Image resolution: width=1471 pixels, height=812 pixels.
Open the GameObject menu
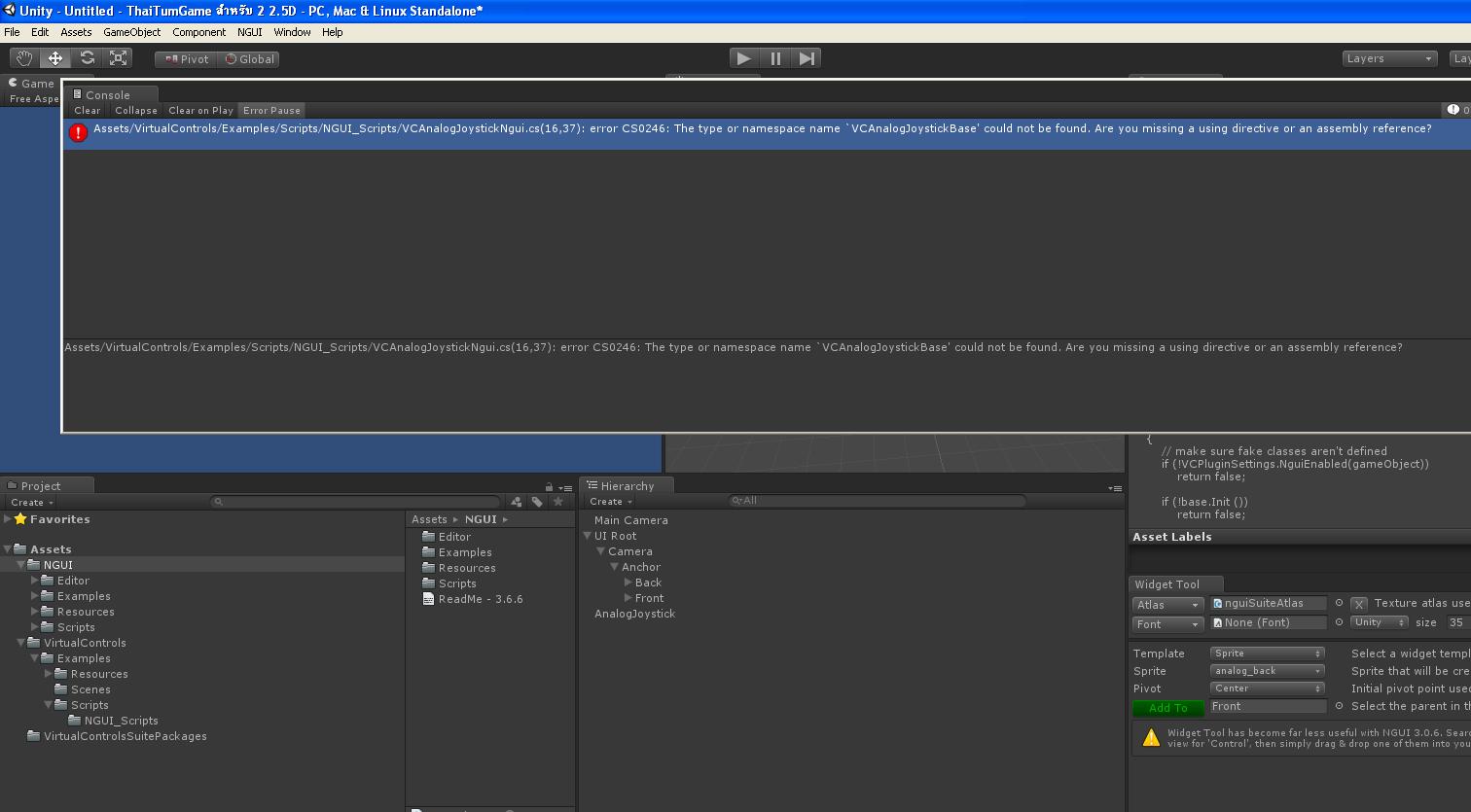coord(132,32)
